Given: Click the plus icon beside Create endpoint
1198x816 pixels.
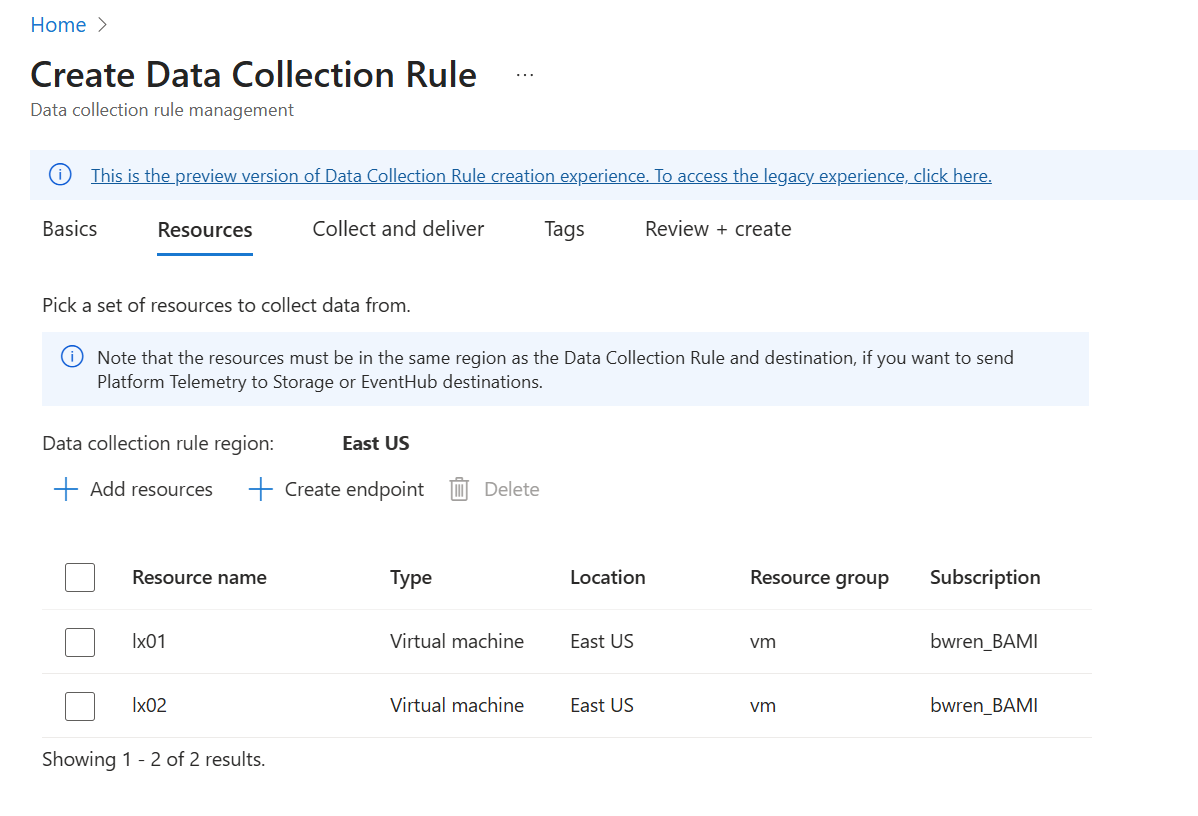Looking at the screenshot, I should (260, 489).
